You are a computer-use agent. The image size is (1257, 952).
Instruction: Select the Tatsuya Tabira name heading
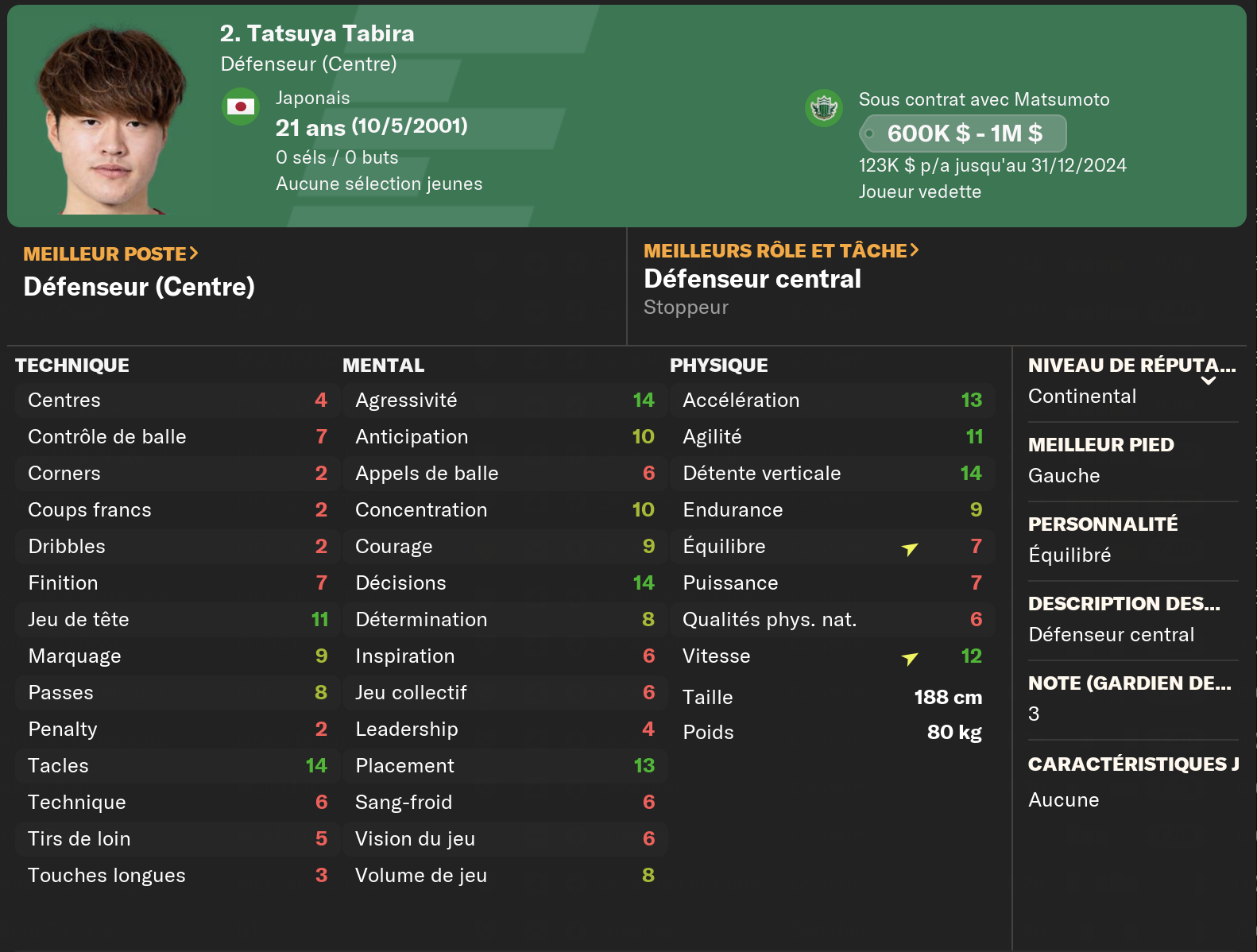point(317,33)
